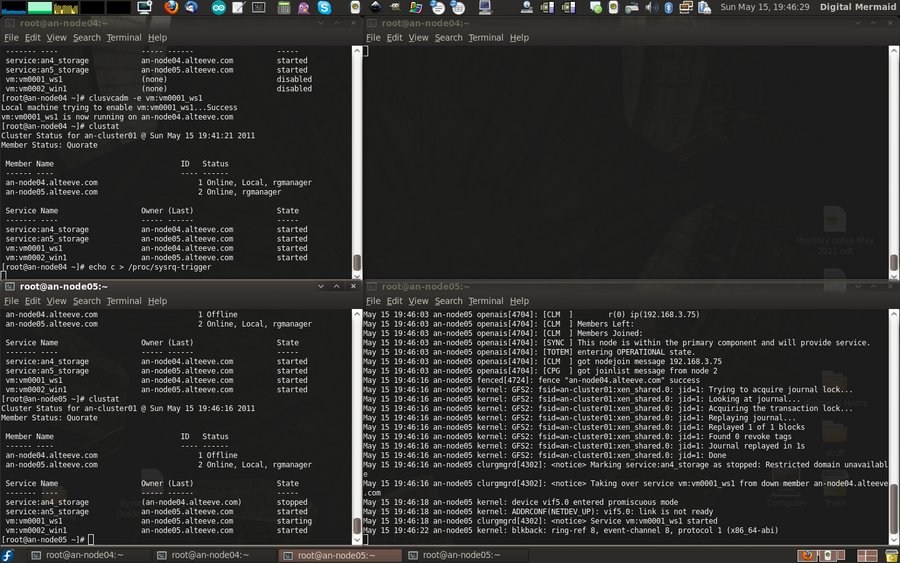Open the clock showing Sun May 15
900x563 pixels.
click(x=765, y=7)
